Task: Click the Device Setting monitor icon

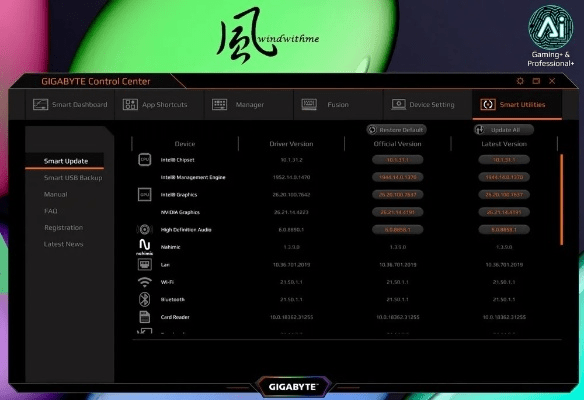Action: pyautogui.click(x=399, y=104)
